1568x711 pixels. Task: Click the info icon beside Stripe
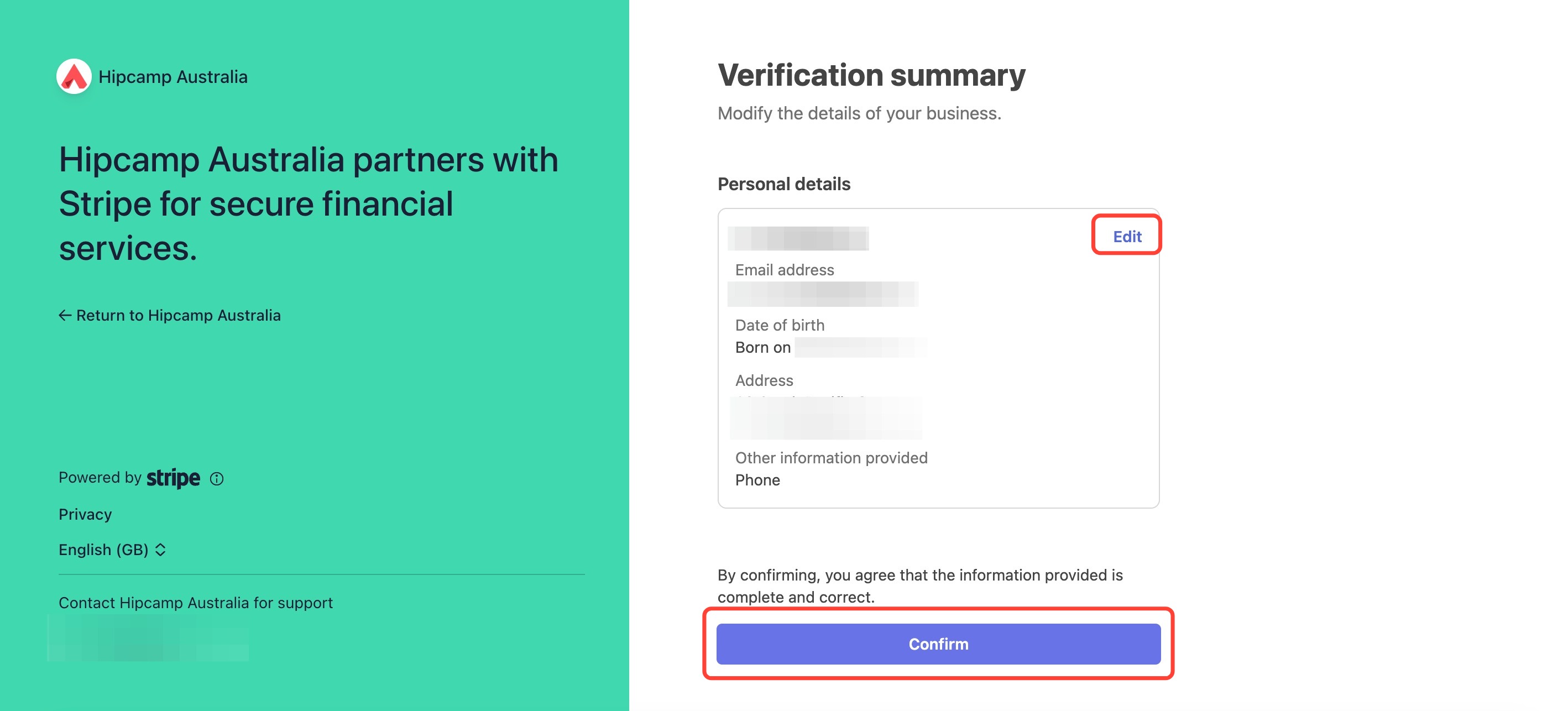point(217,479)
